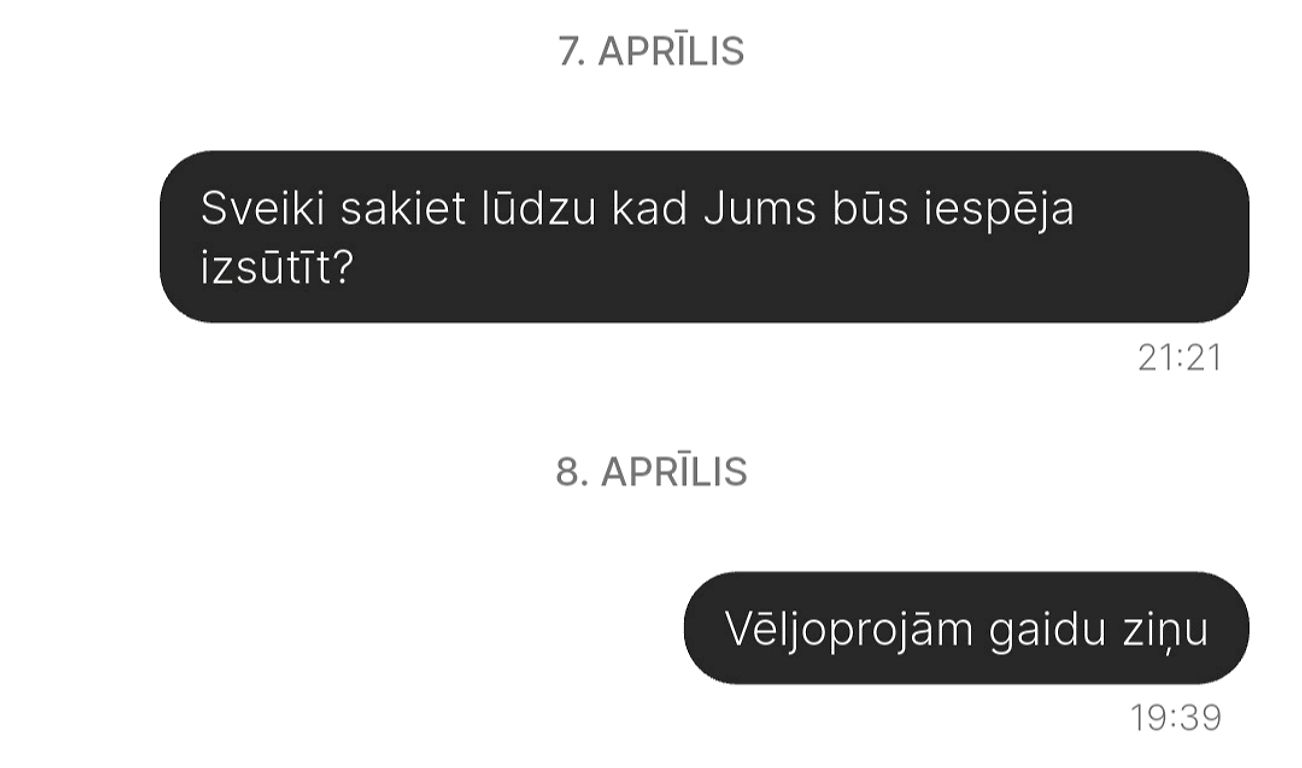Click the word "izsūtīt?" in the first message
The width and height of the screenshot is (1302, 768).
[x=277, y=268]
